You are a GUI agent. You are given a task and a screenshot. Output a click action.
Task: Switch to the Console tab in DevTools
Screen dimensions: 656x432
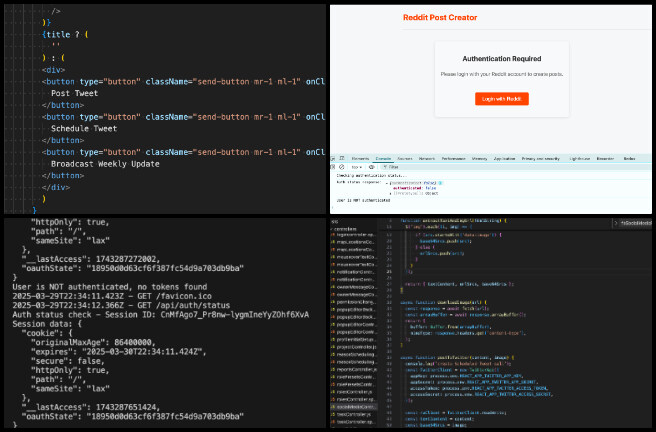click(x=383, y=159)
